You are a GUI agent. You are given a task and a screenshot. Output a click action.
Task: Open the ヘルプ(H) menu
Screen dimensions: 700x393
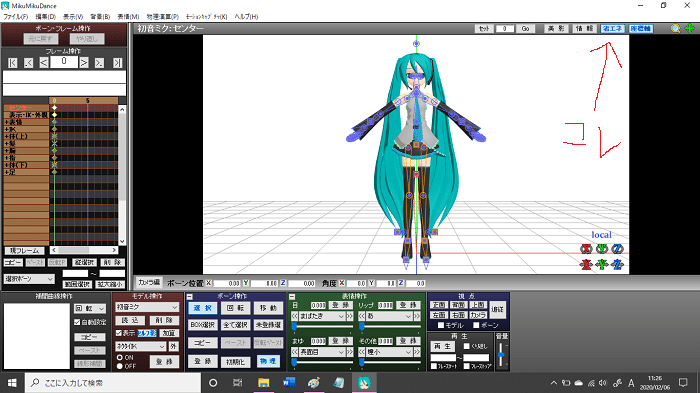[x=246, y=17]
